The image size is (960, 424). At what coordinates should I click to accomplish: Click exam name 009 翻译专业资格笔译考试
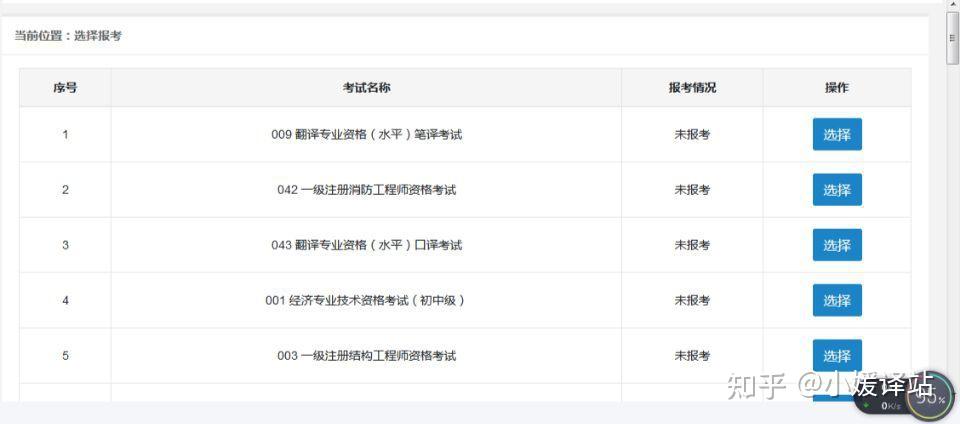[366, 135]
